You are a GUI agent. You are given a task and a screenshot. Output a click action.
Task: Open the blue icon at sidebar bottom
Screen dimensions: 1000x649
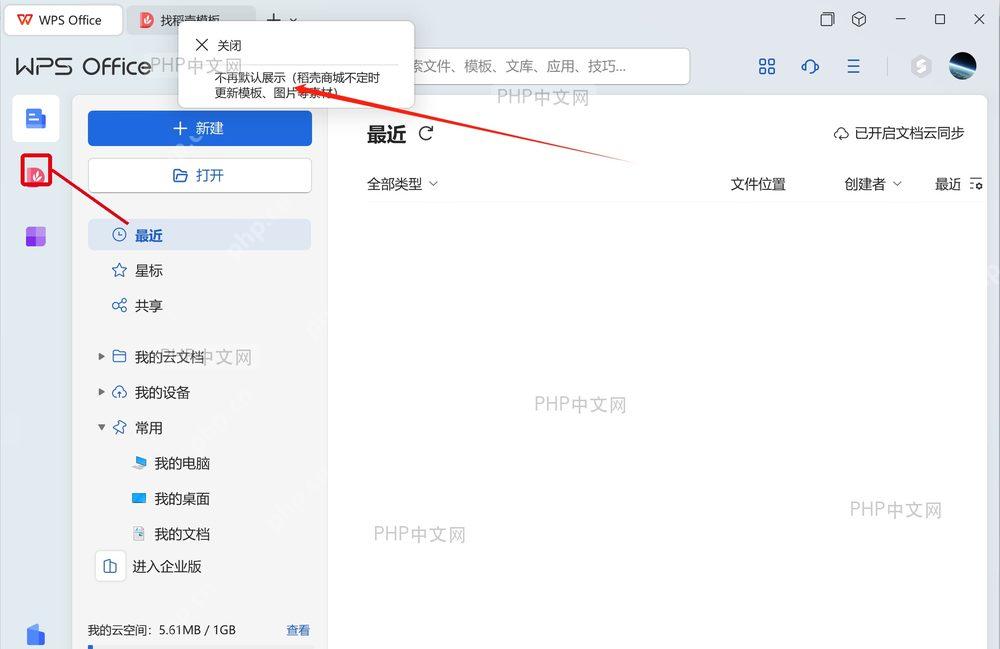(36, 634)
